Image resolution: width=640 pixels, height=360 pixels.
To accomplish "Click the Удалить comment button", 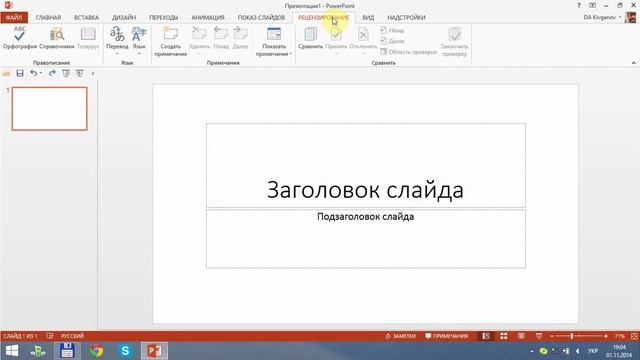I will coord(199,40).
